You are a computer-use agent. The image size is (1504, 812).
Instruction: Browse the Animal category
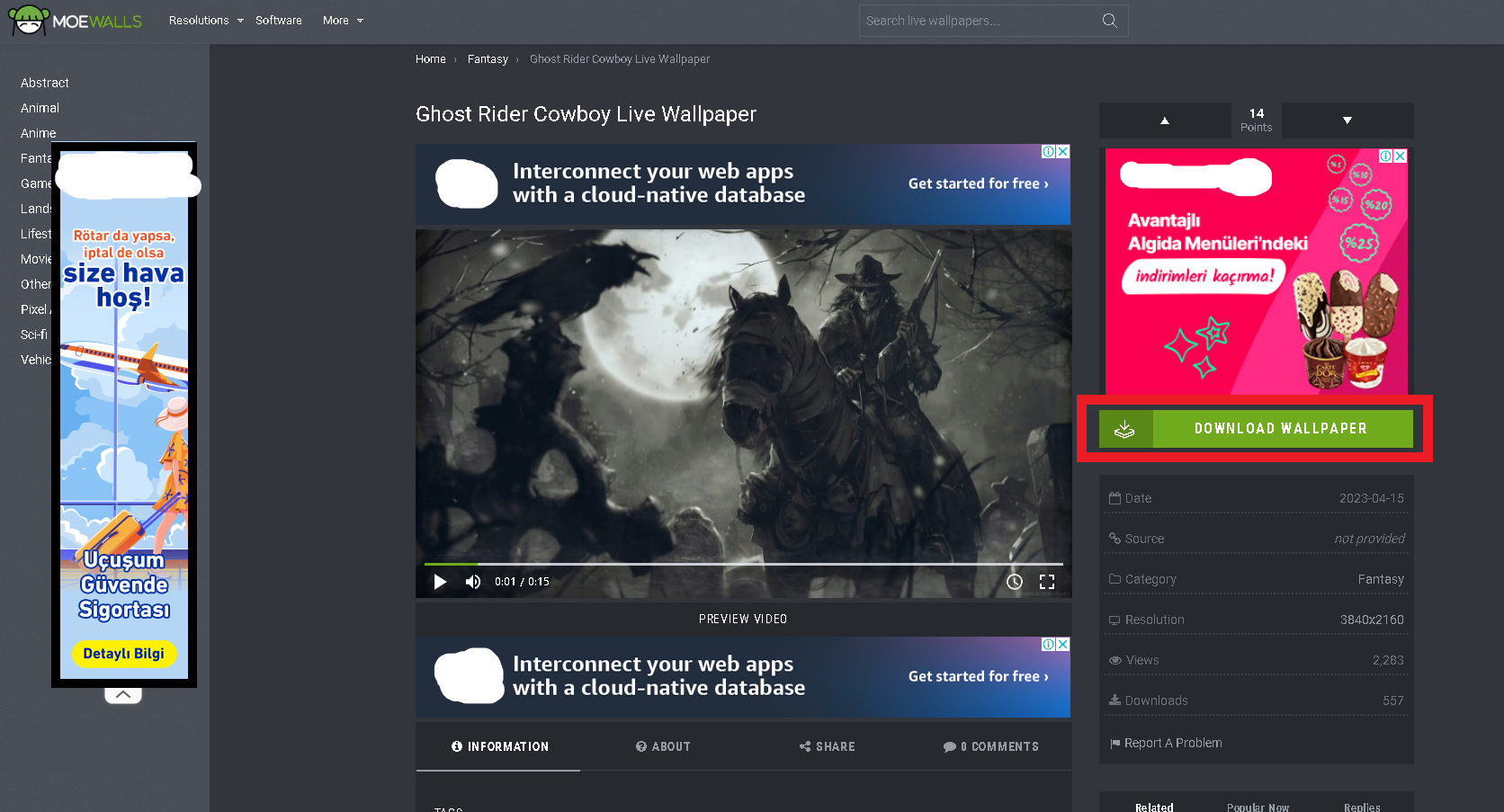(x=40, y=108)
